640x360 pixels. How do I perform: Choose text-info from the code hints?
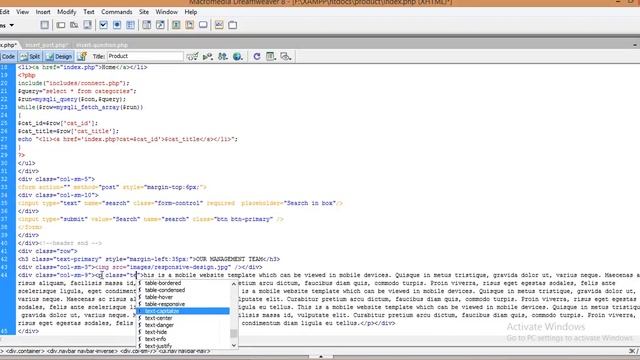tap(183, 339)
